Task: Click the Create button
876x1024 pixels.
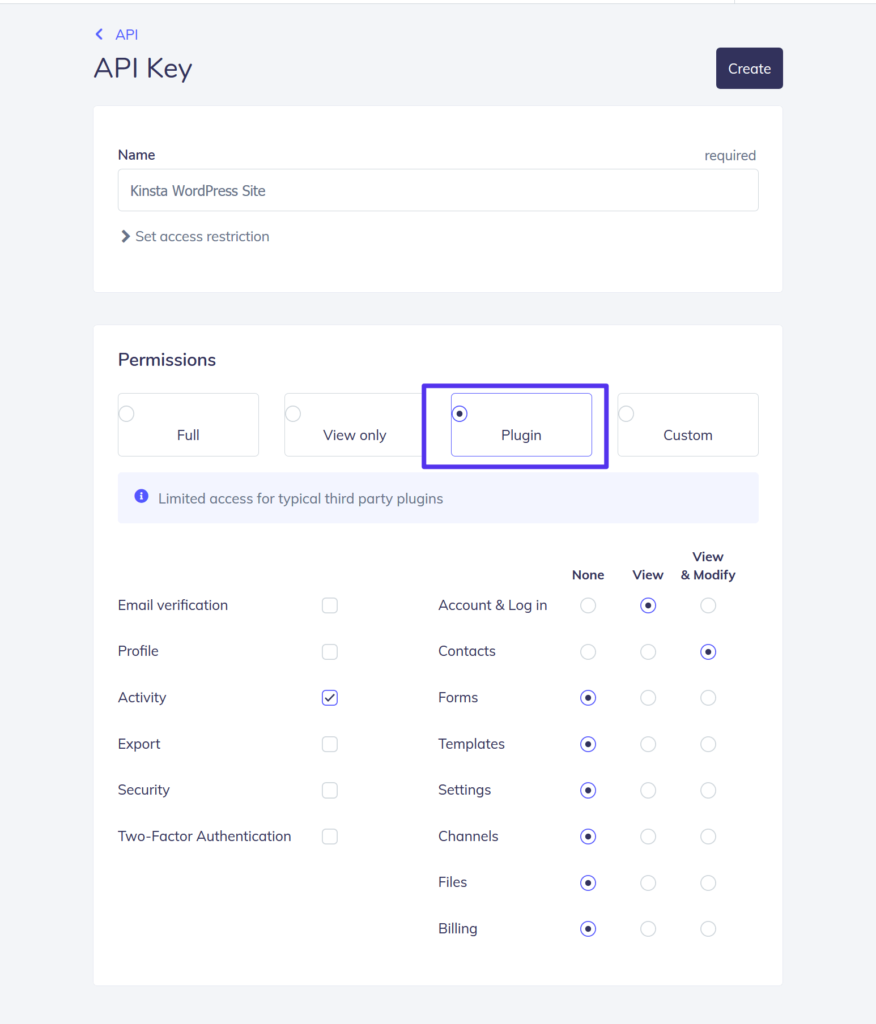Action: click(749, 68)
